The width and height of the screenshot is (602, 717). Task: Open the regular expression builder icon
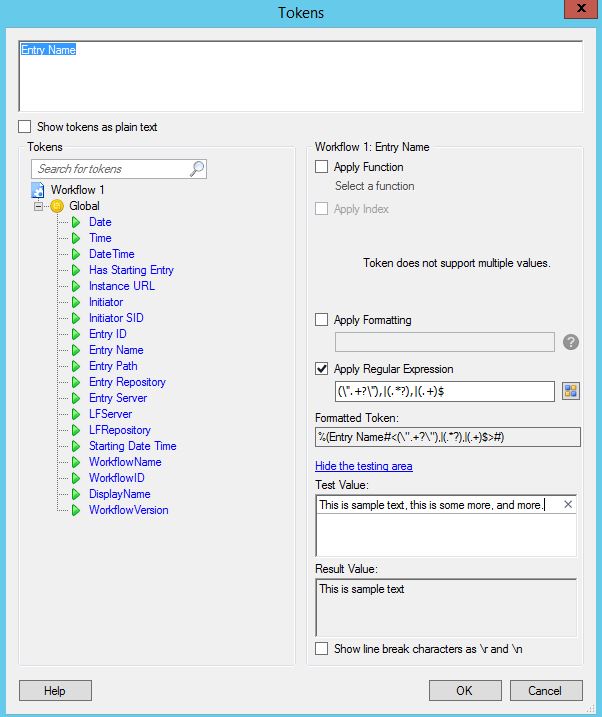coord(570,391)
